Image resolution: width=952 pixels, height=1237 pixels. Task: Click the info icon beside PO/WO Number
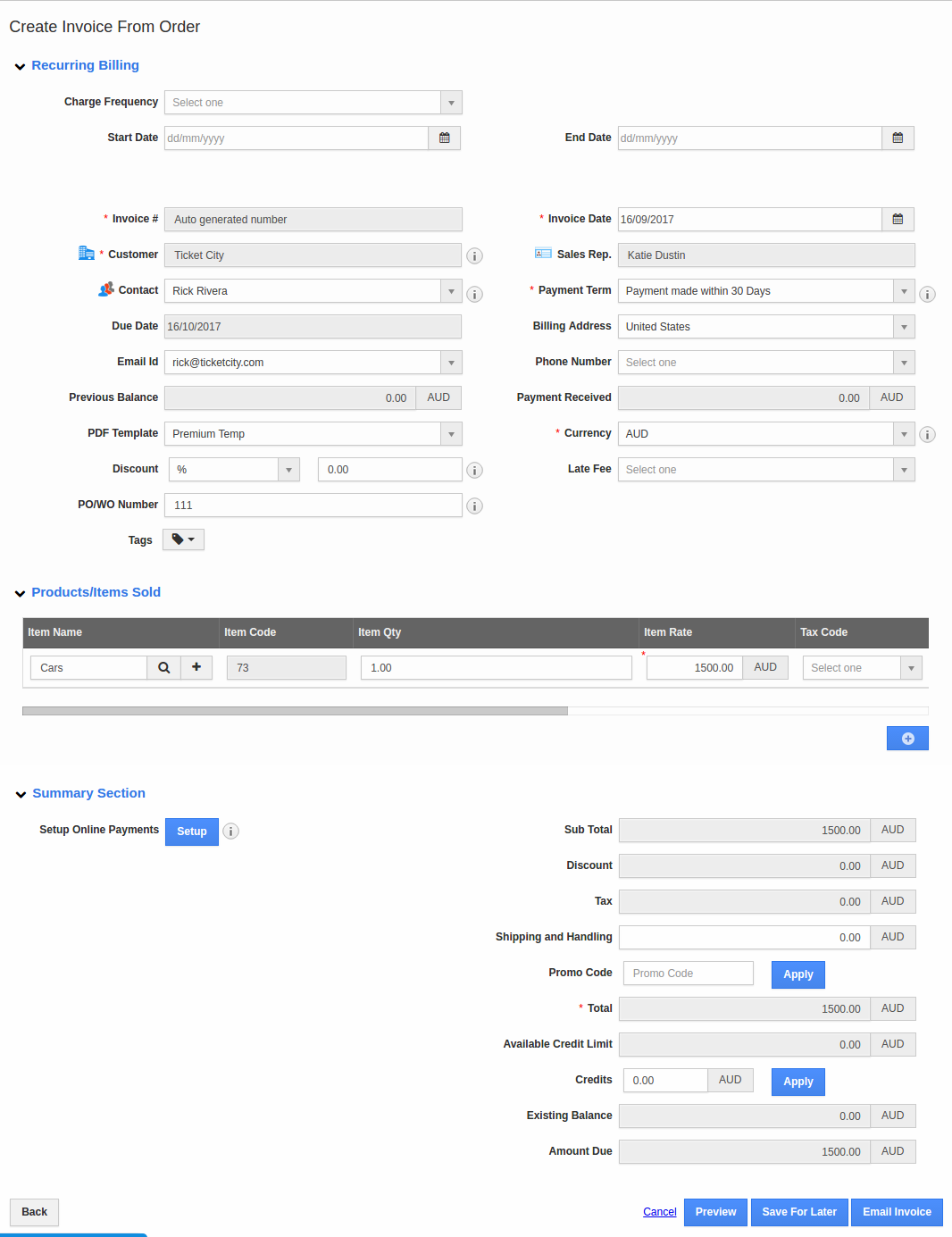475,506
